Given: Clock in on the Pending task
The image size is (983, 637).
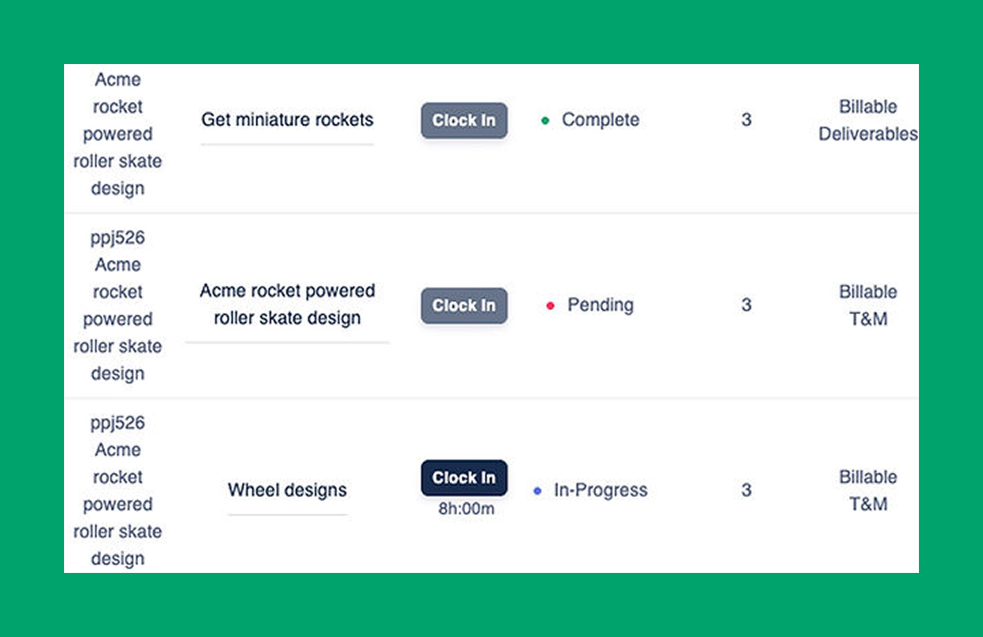Looking at the screenshot, I should coord(464,305).
